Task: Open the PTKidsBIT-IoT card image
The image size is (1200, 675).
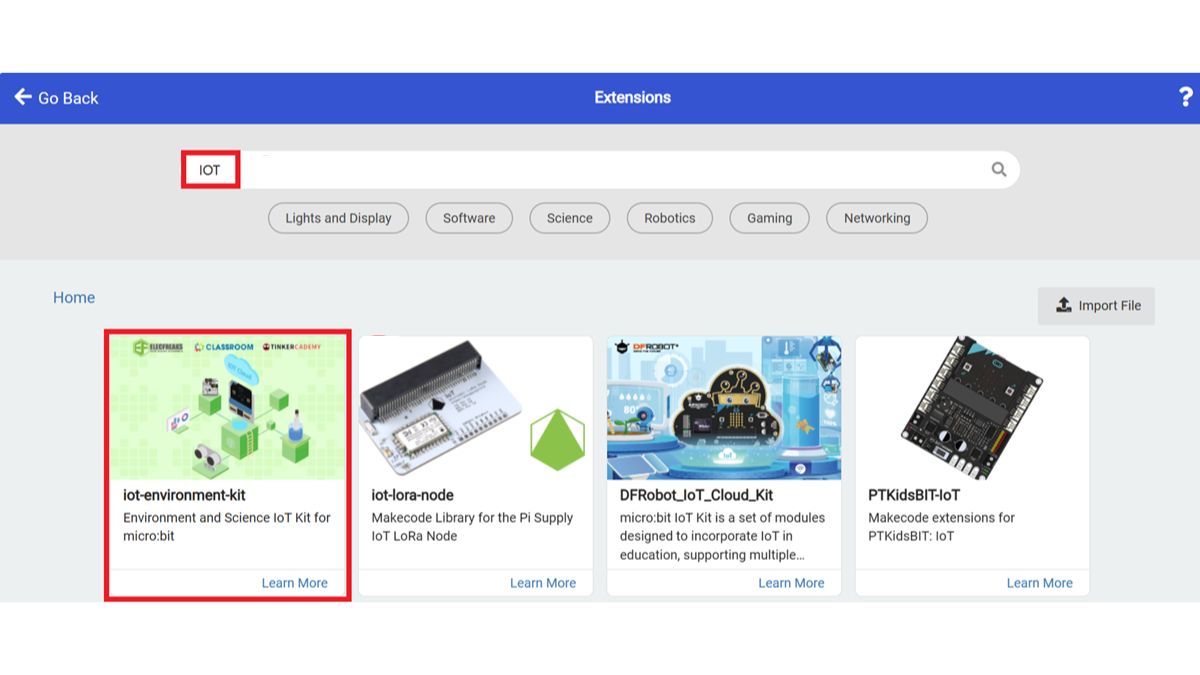Action: [x=972, y=408]
